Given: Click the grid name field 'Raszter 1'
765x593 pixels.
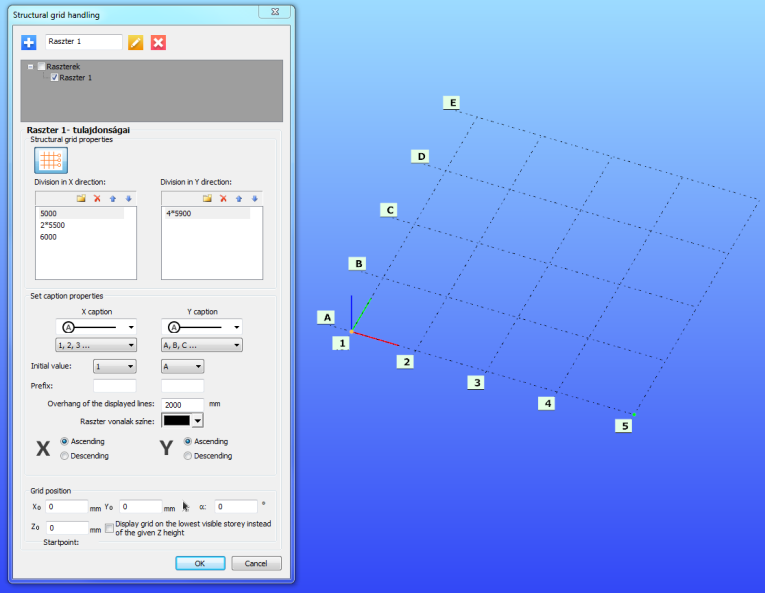Looking at the screenshot, I should pos(83,41).
